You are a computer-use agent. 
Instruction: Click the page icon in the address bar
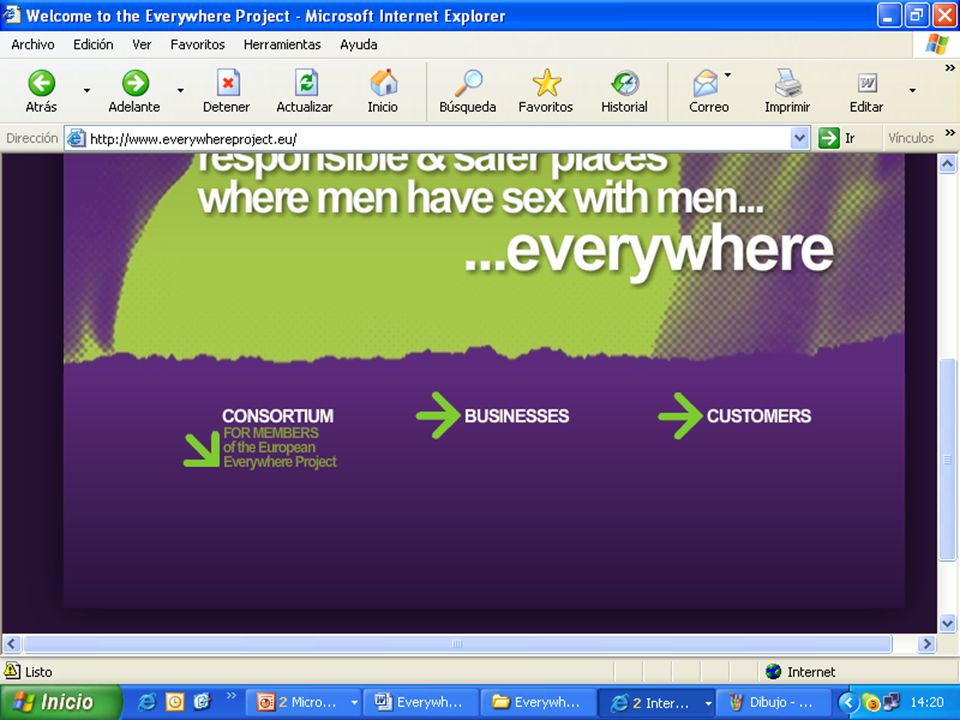click(x=76, y=138)
